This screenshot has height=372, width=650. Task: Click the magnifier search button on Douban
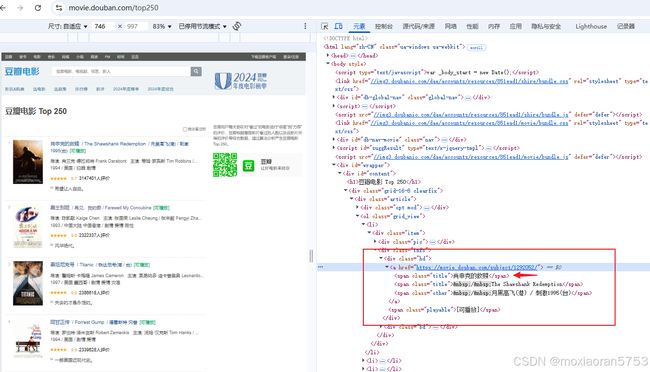pyautogui.click(x=196, y=71)
